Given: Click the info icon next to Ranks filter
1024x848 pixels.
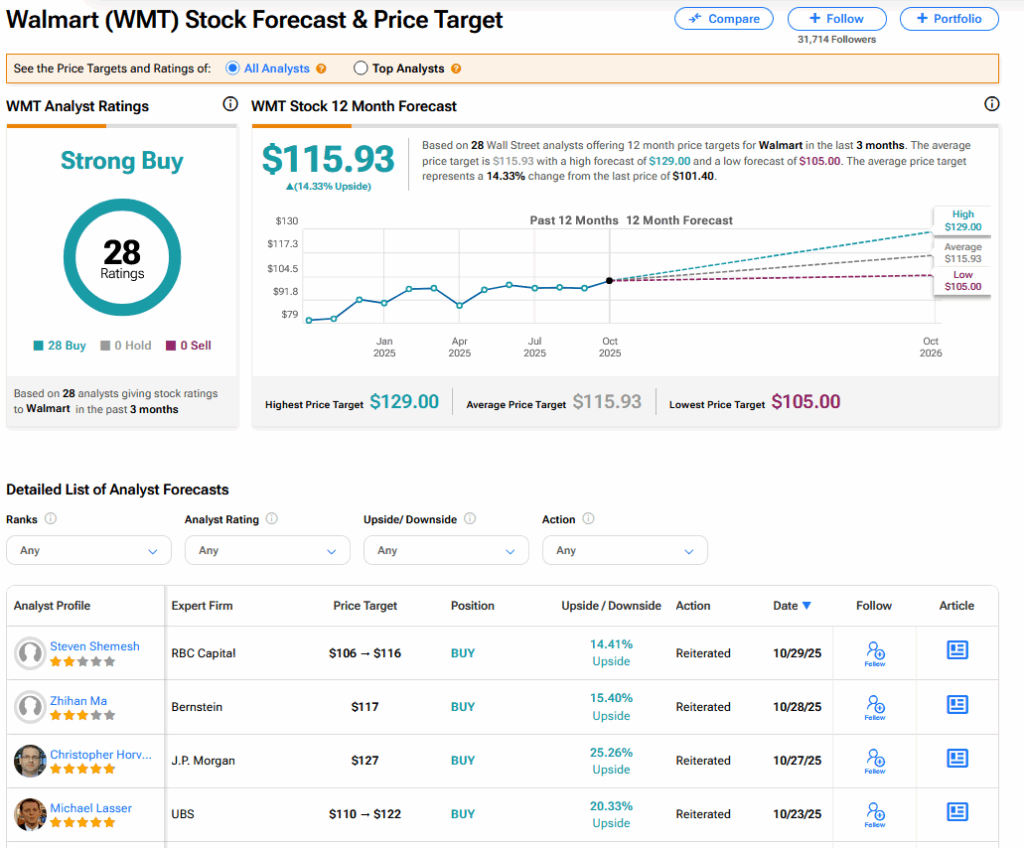Looking at the screenshot, I should tap(51, 519).
